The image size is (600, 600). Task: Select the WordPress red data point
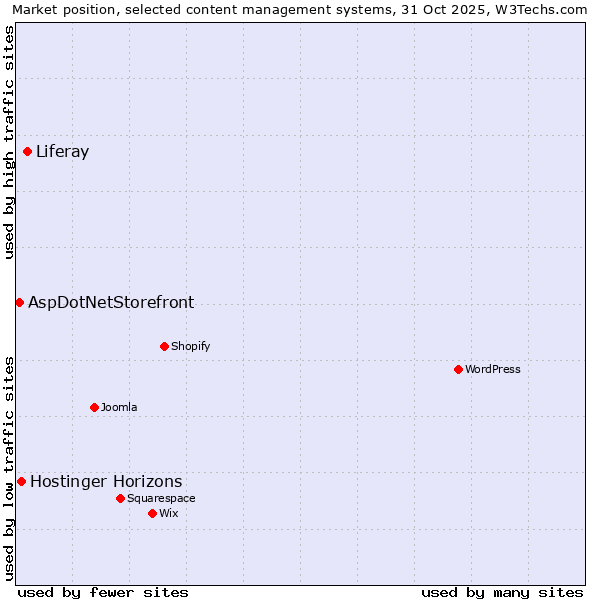(458, 369)
